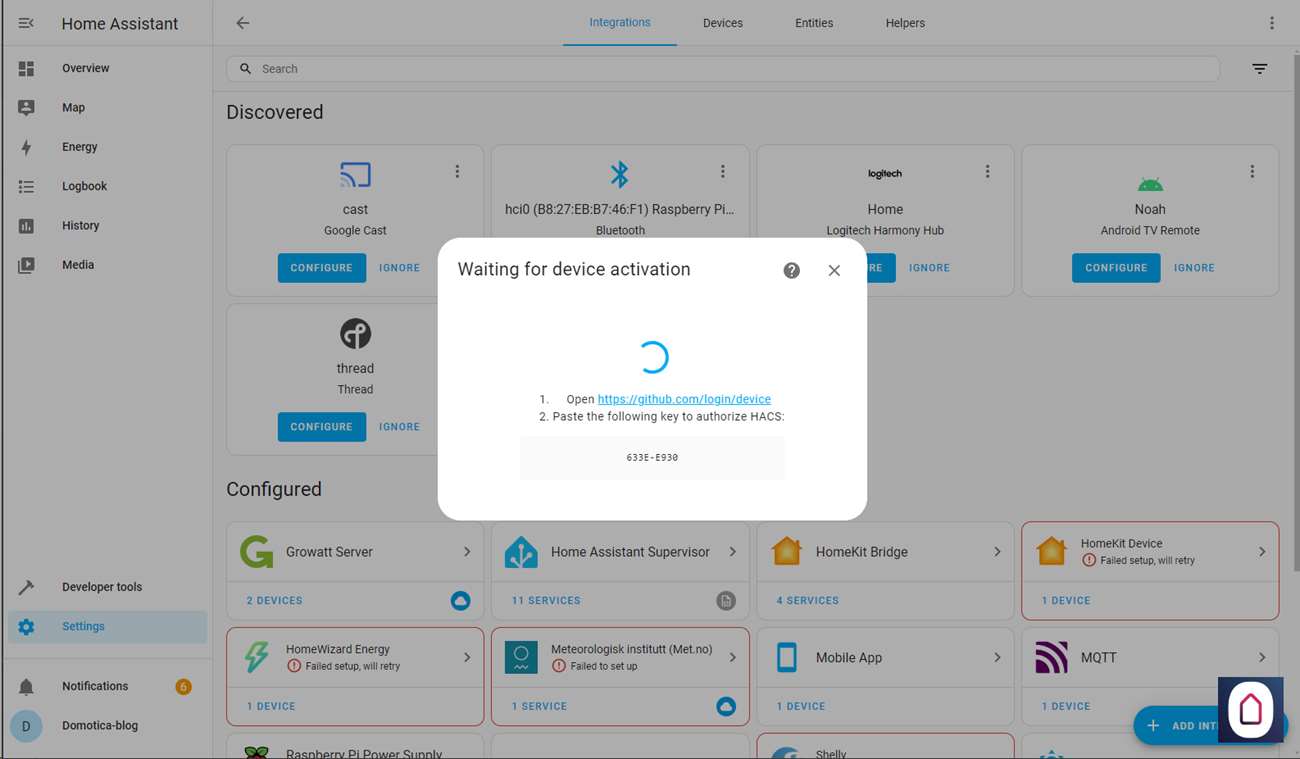
Task: Select the HACS key 633E-E930
Action: point(652,457)
